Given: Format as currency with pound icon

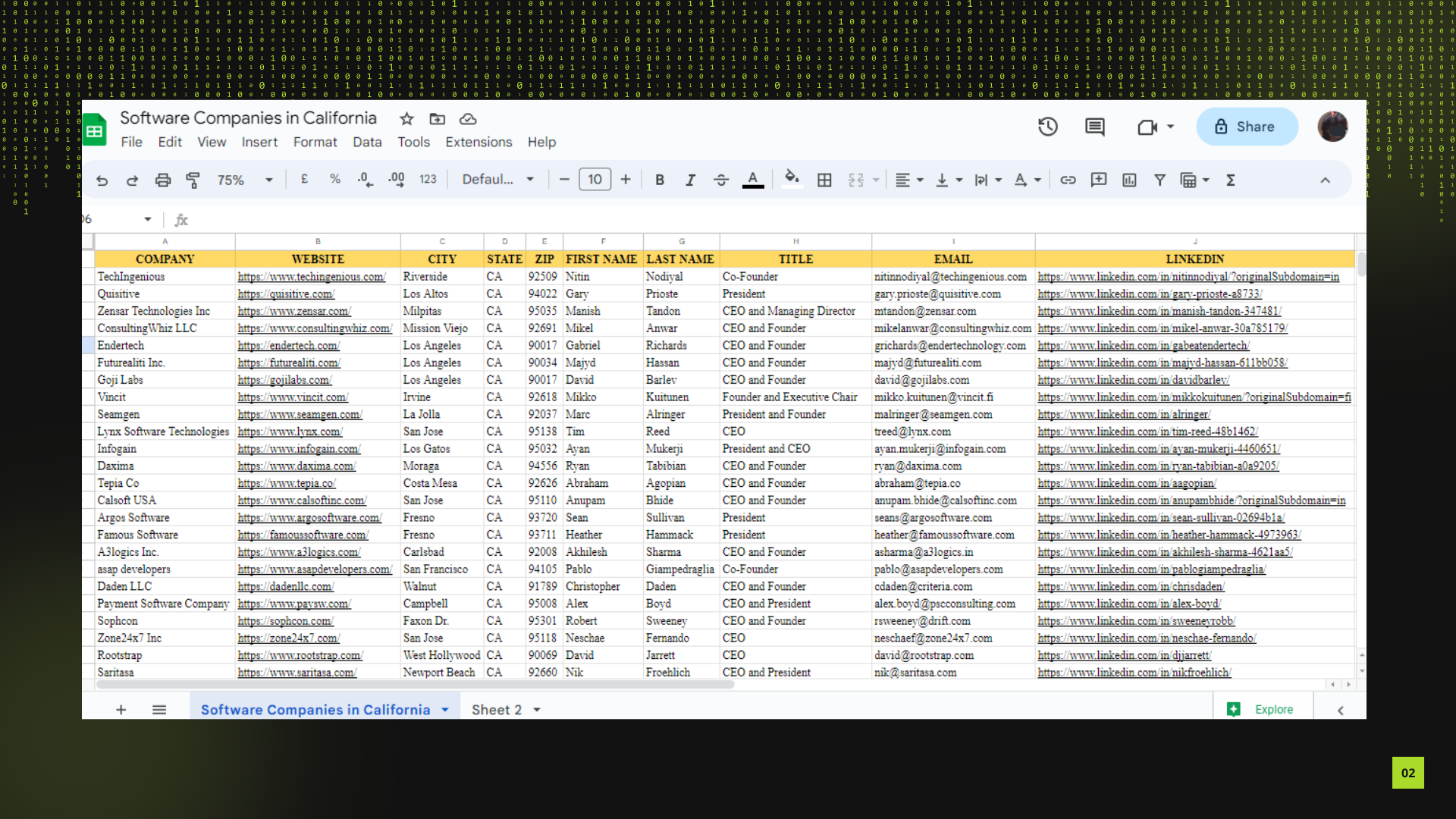Looking at the screenshot, I should coord(304,179).
